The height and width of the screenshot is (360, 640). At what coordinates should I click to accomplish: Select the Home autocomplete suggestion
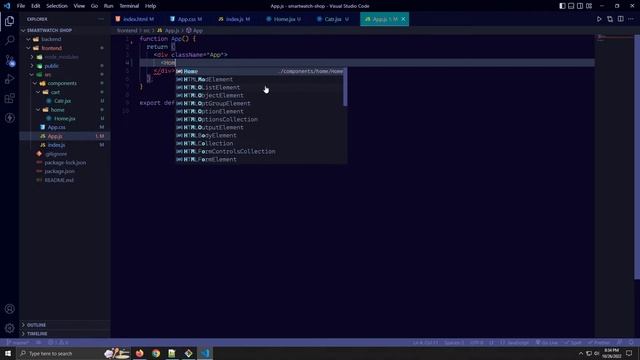(260, 71)
